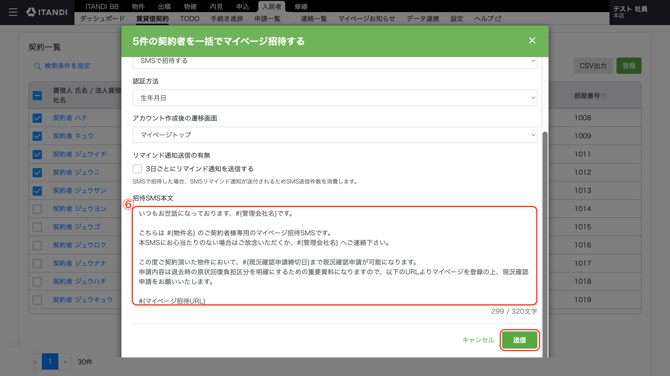Click the 送信 button
The image size is (670, 376).
(x=520, y=340)
